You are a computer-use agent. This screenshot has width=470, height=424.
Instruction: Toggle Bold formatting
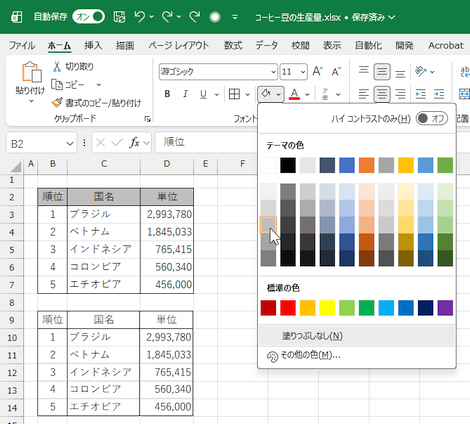tap(167, 94)
